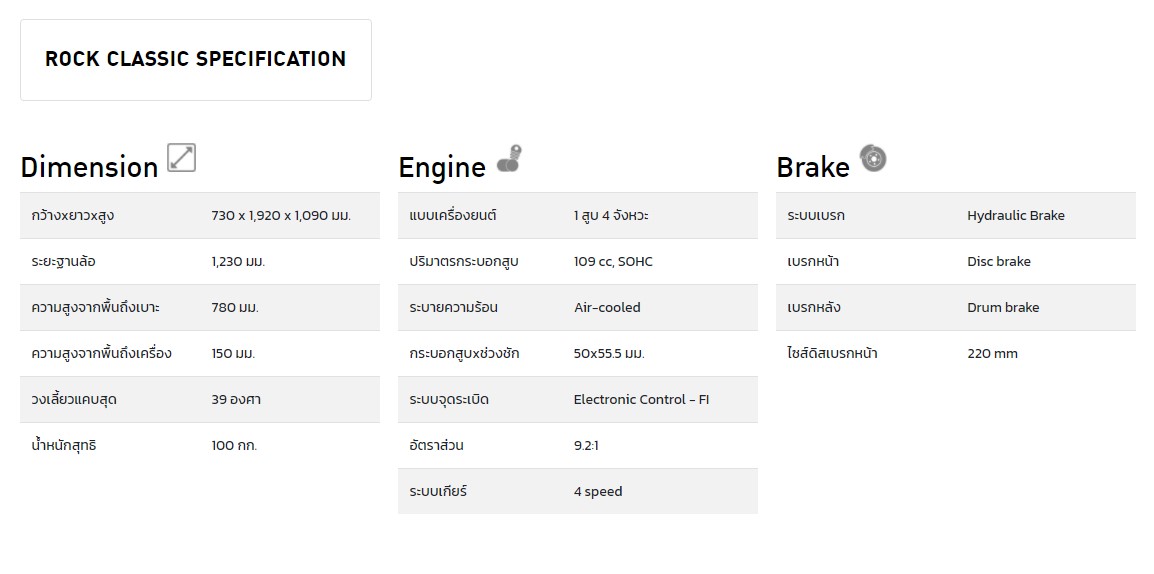Select the value 39 องศา
Image resolution: width=1154 pixels, height=574 pixels.
coord(236,400)
